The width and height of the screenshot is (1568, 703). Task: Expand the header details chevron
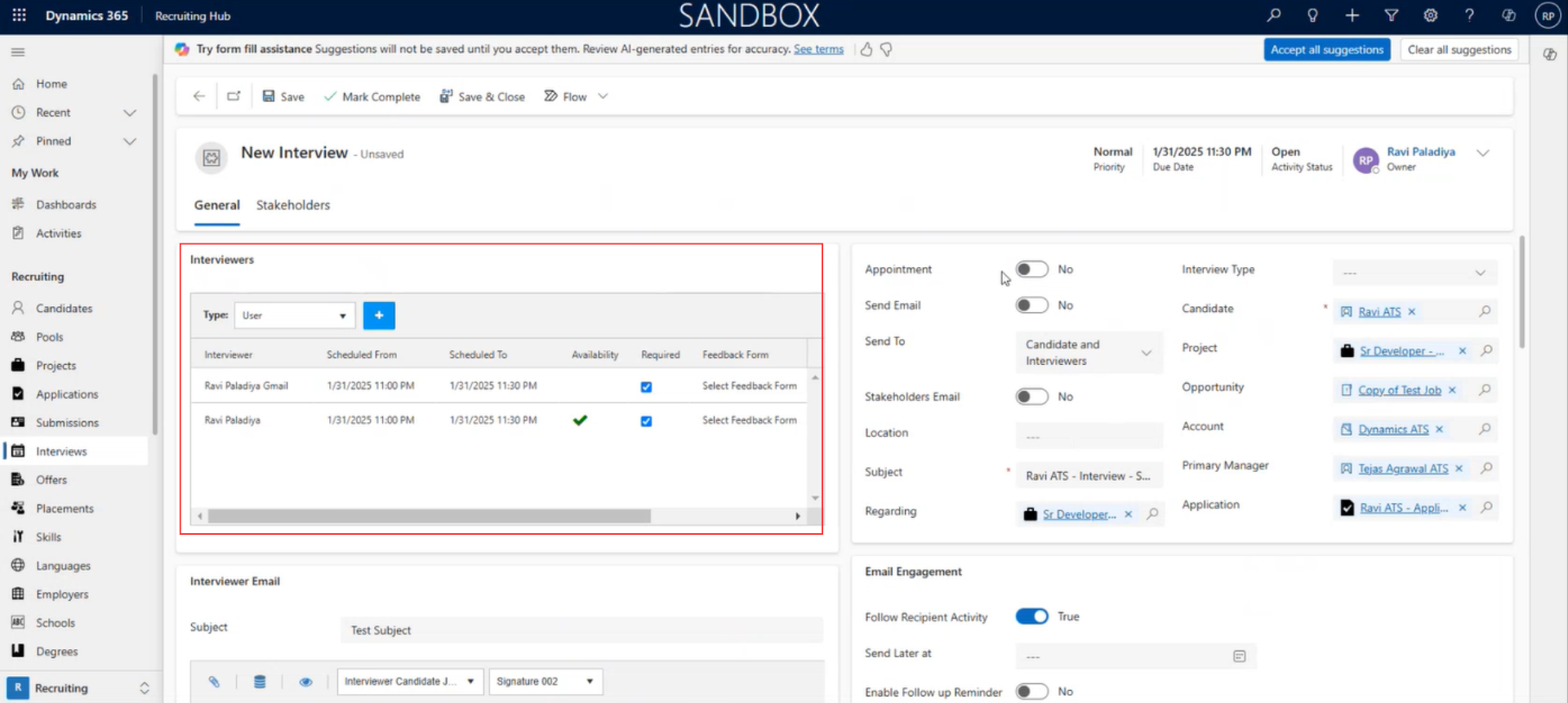1483,154
